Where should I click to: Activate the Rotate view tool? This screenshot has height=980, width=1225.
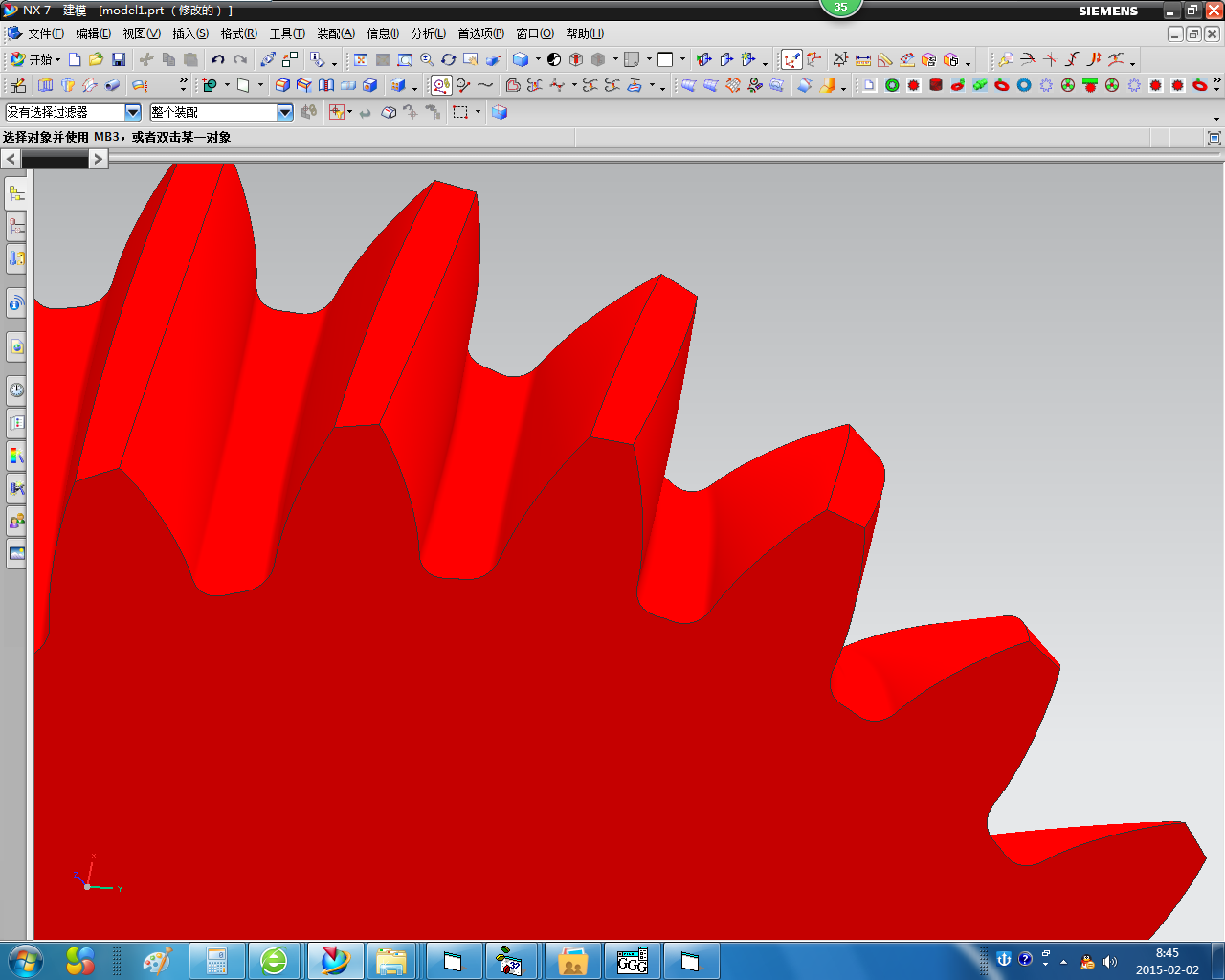[449, 59]
